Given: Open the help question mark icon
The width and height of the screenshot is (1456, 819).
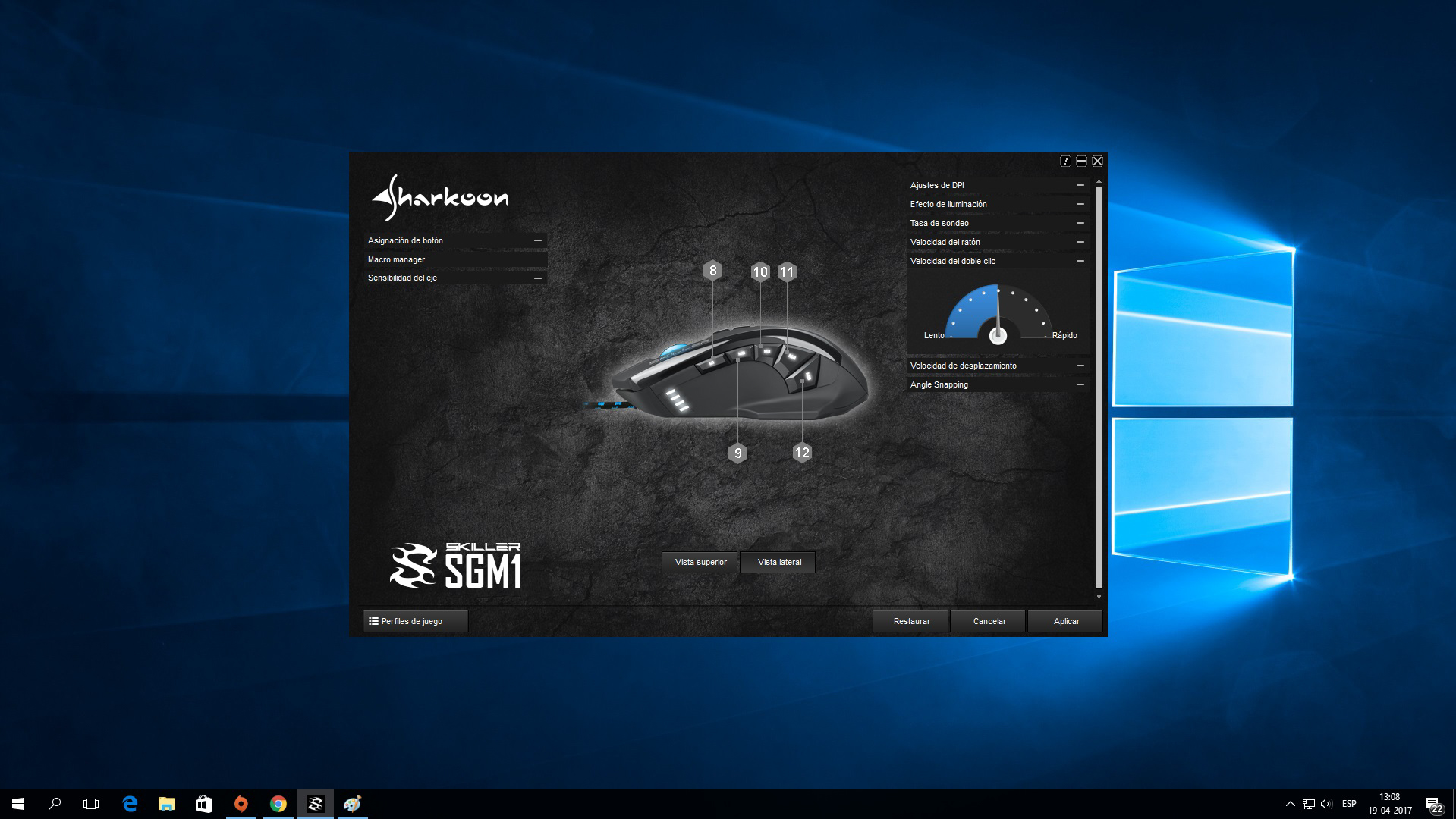Looking at the screenshot, I should click(x=1065, y=162).
